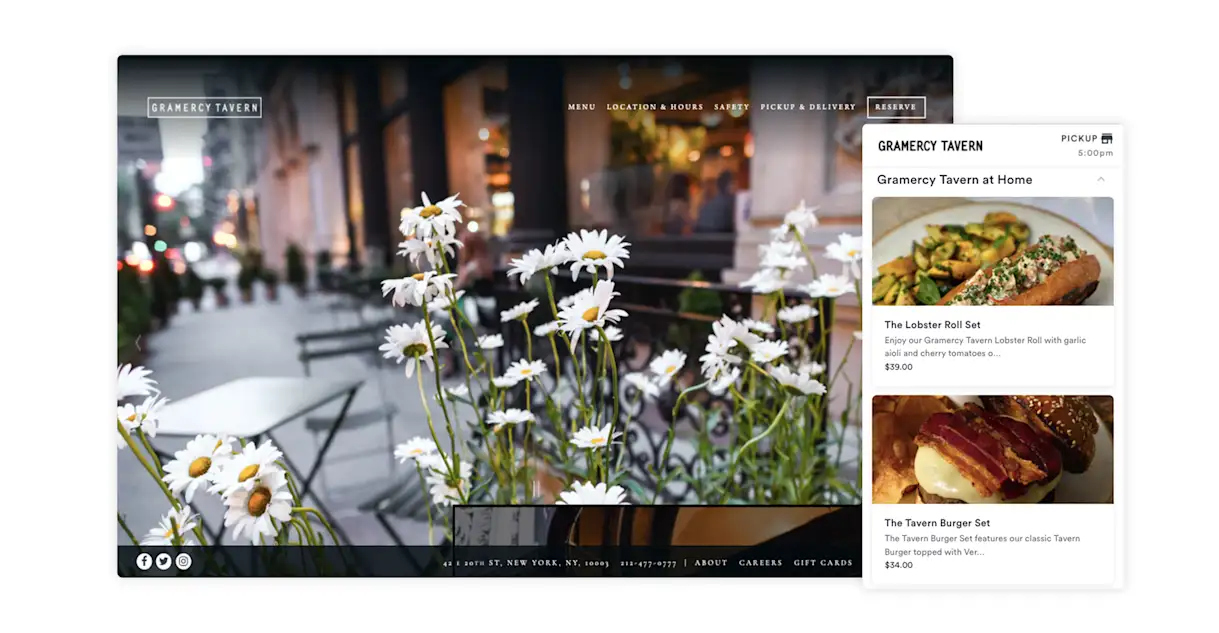Open the ABOUT footer link
Image resolution: width=1219 pixels, height=633 pixels.
click(711, 562)
